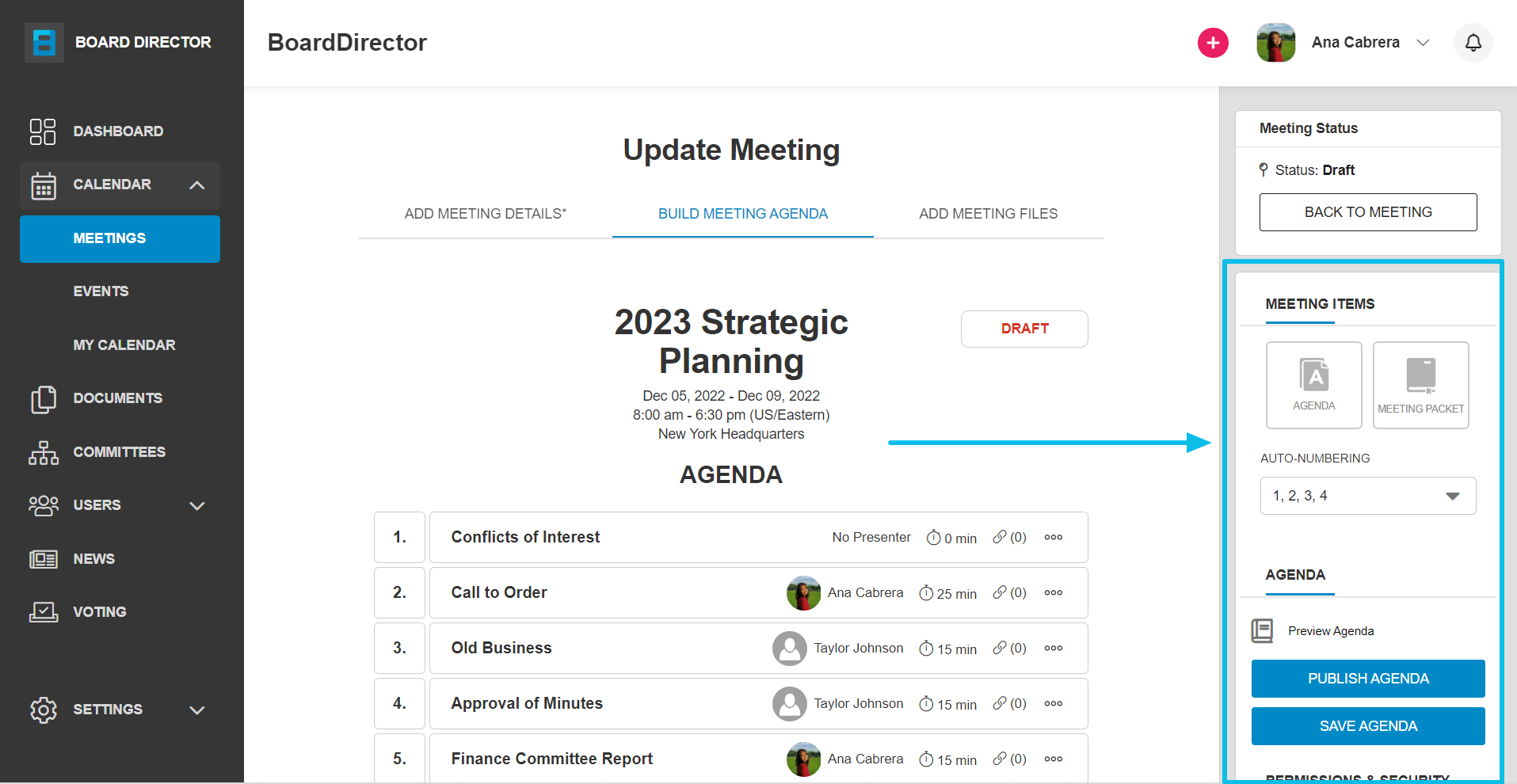Switch to Add Meeting Details tab
This screenshot has width=1517, height=784.
486,214
